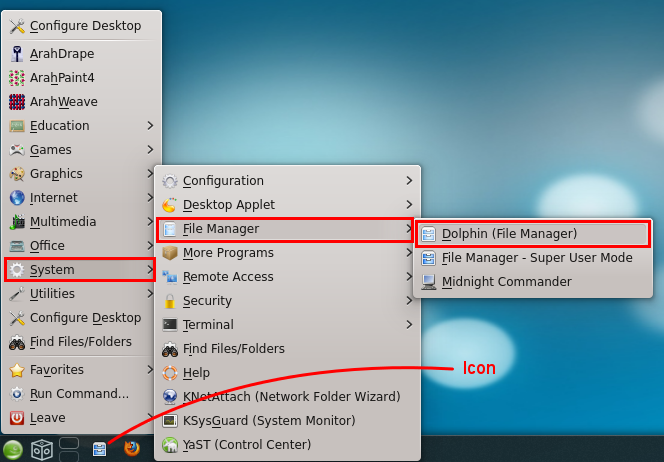
Task: Click the More Programs box icon
Action: coord(170,253)
